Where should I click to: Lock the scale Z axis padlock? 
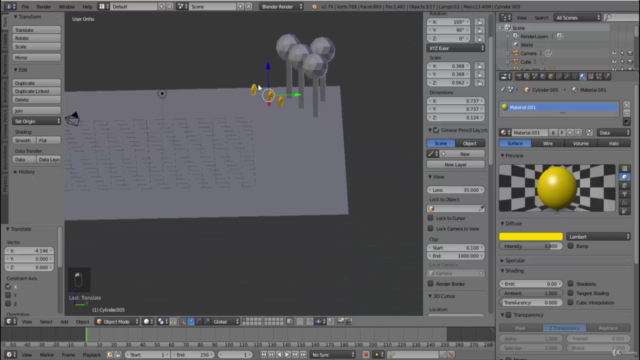480,83
